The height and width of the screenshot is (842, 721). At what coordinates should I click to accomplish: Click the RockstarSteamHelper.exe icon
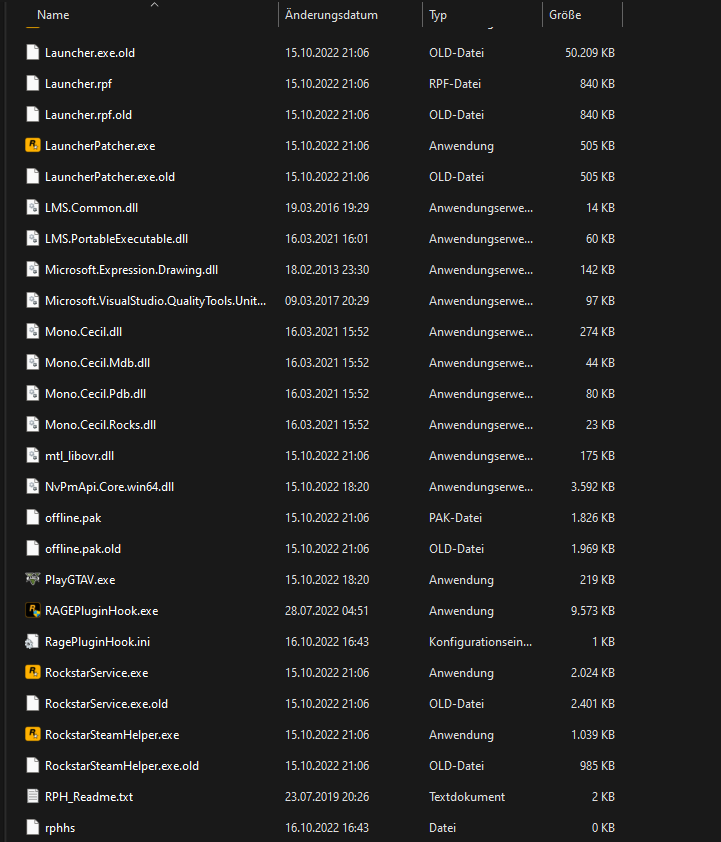coord(32,734)
